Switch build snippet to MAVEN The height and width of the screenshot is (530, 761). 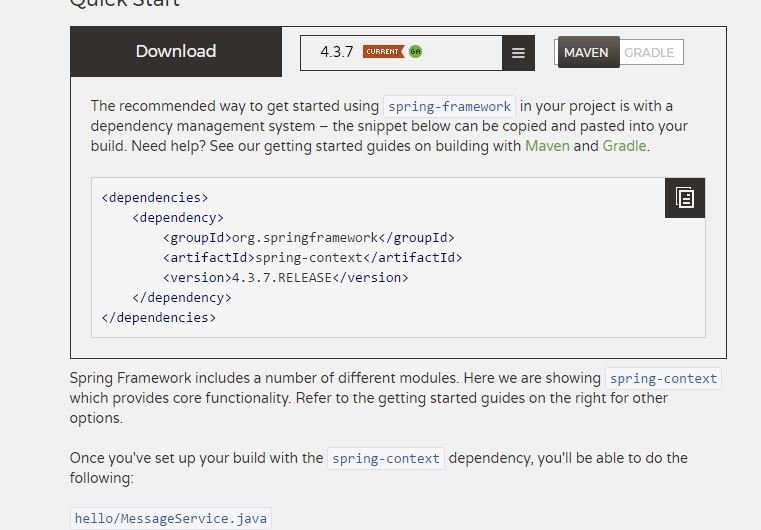pos(586,53)
